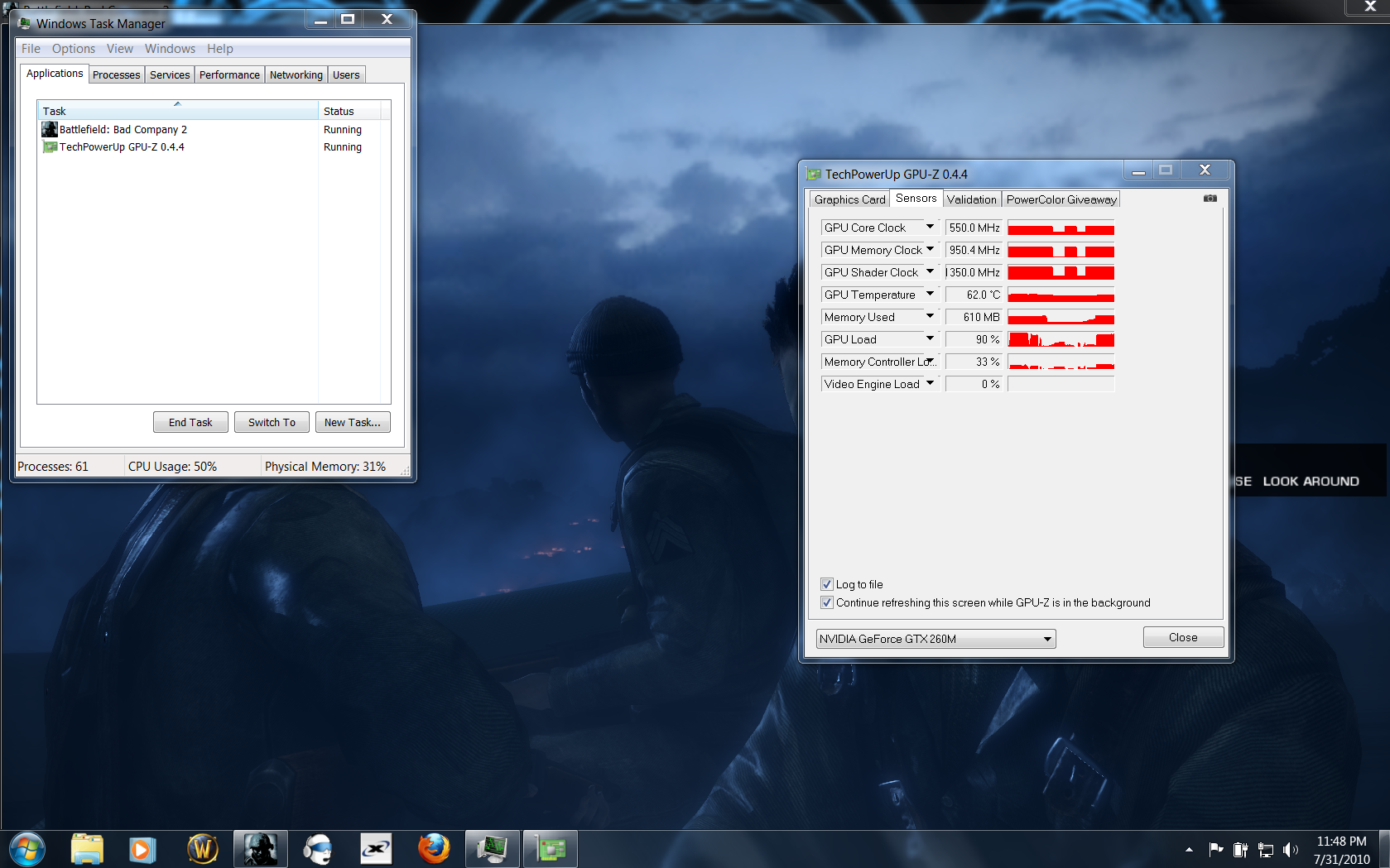Open the volume speaker tray icon

click(x=1291, y=849)
